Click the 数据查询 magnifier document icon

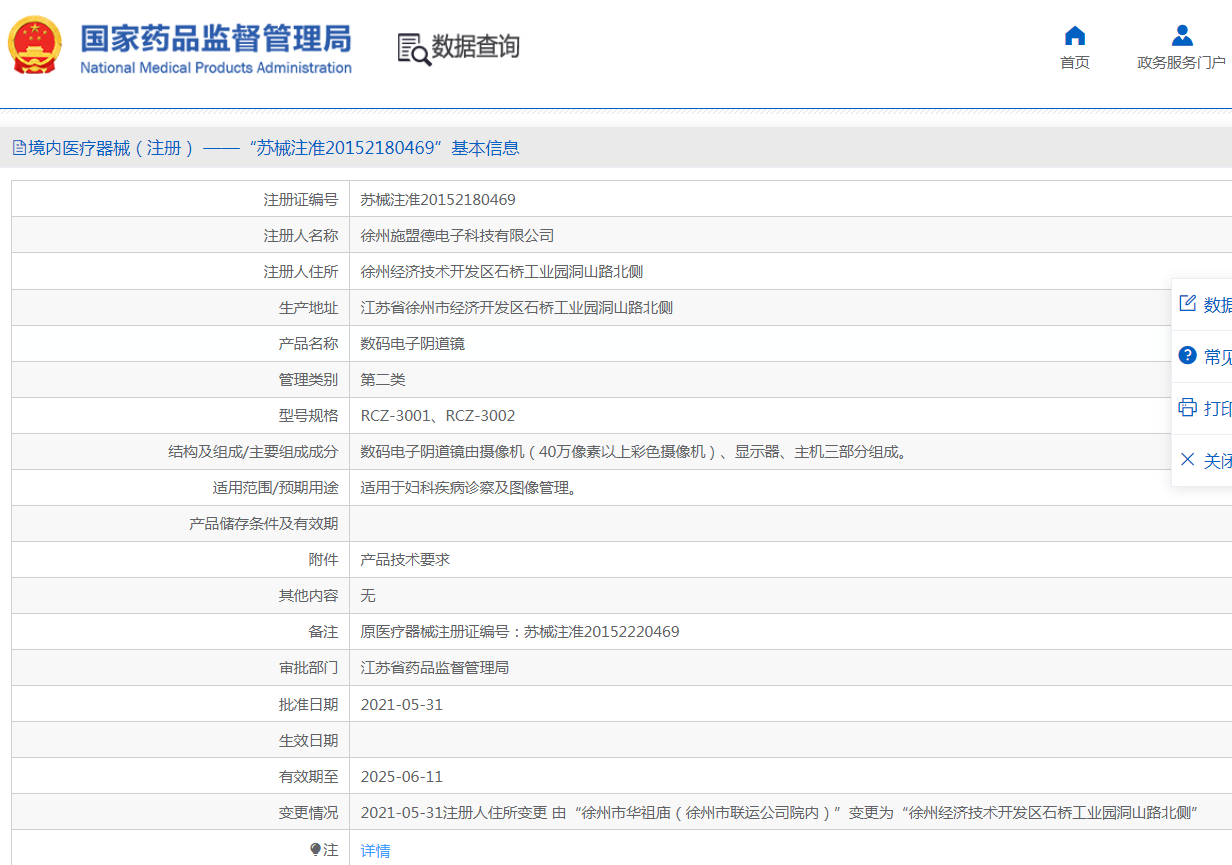[x=413, y=49]
